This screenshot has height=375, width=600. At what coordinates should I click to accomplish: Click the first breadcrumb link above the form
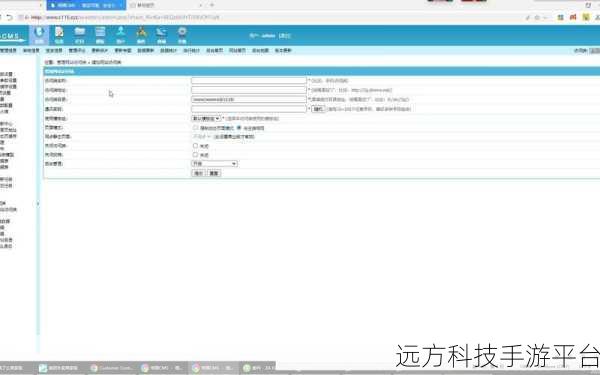coord(72,62)
